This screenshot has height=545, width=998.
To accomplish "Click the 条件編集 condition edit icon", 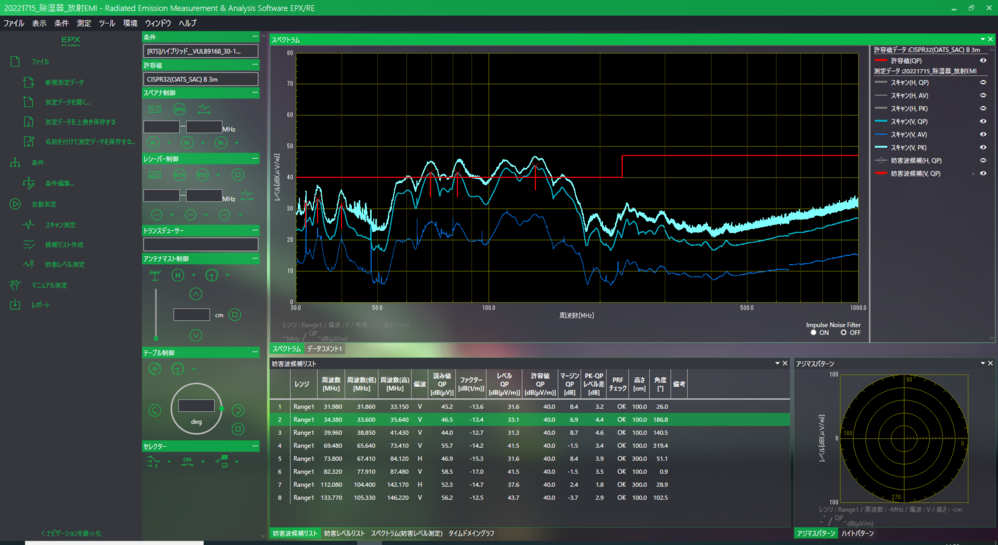I will 29,184.
